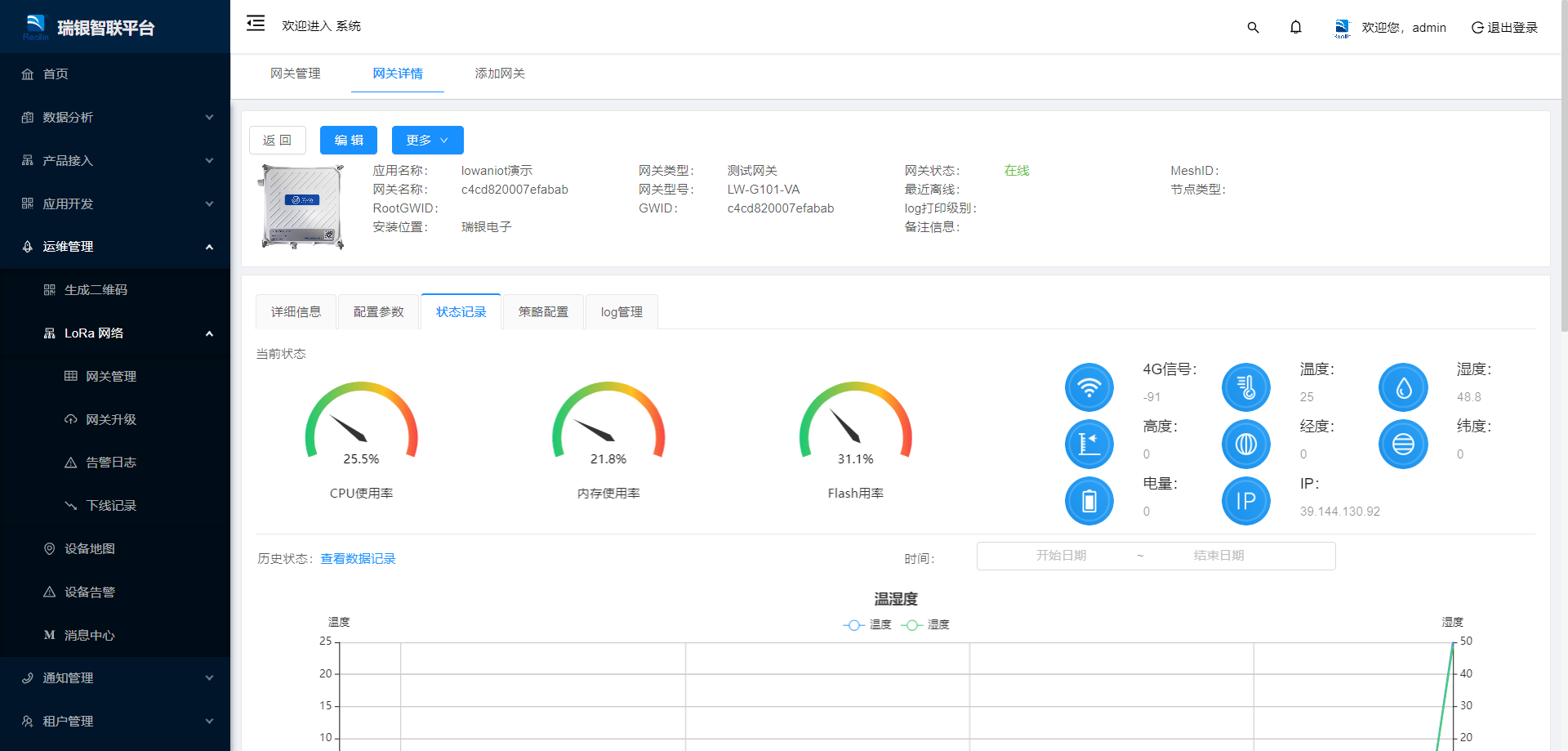Click the home icon beside 首页
Viewport: 1568px width, 751px height.
(28, 74)
